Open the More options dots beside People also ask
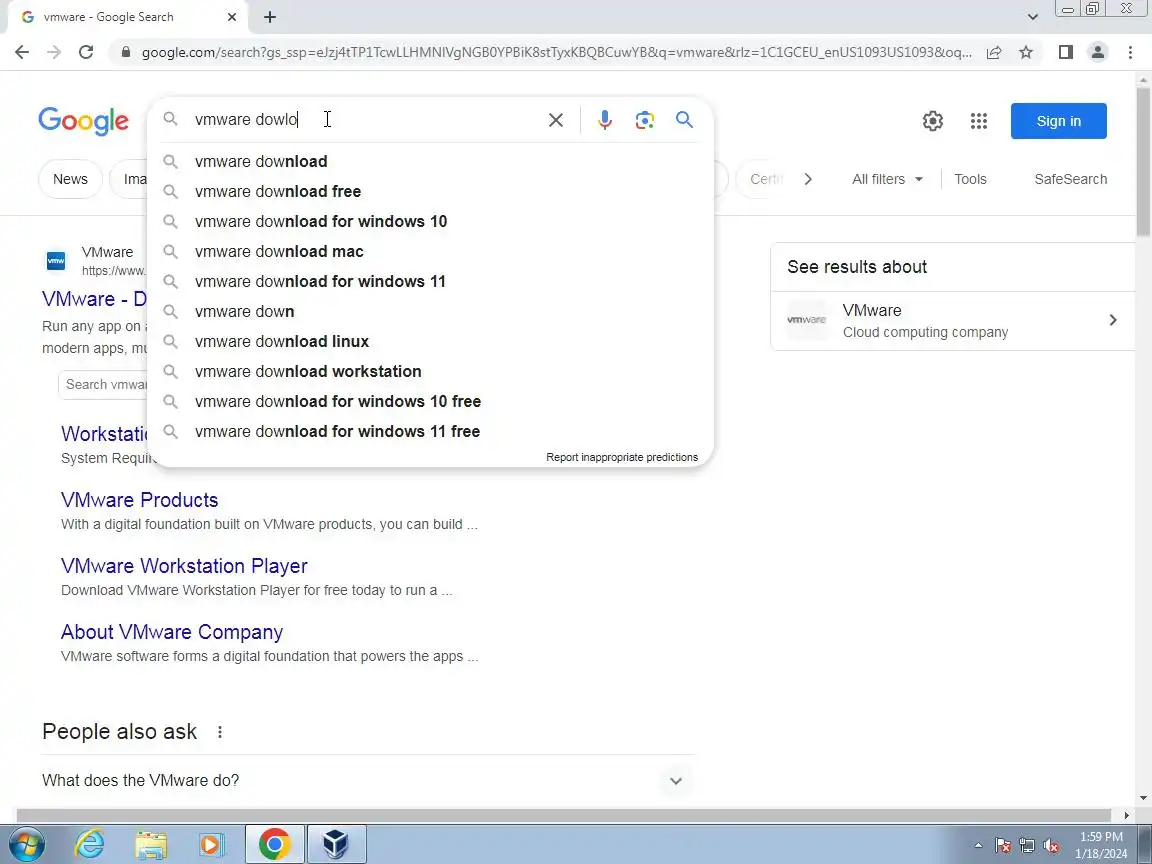Image resolution: width=1152 pixels, height=864 pixels. 220,732
